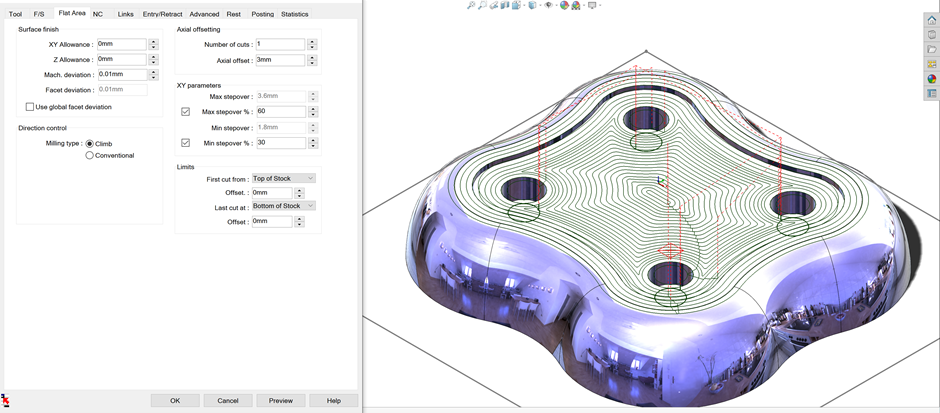Open the Statistics tab
Image resolution: width=940 pixels, height=413 pixels.
[x=294, y=15]
